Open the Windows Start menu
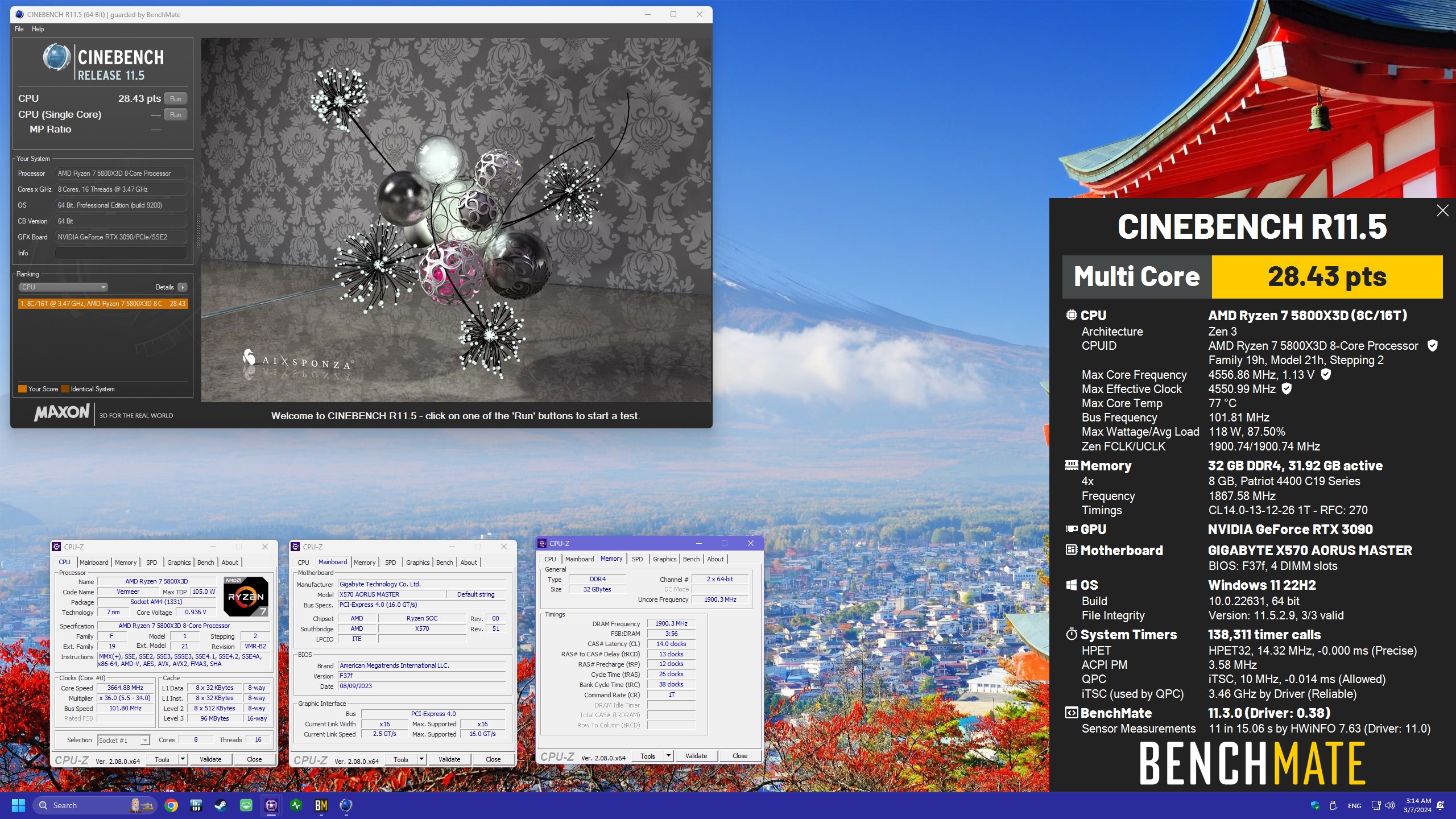The height and width of the screenshot is (819, 1456). pyautogui.click(x=18, y=805)
